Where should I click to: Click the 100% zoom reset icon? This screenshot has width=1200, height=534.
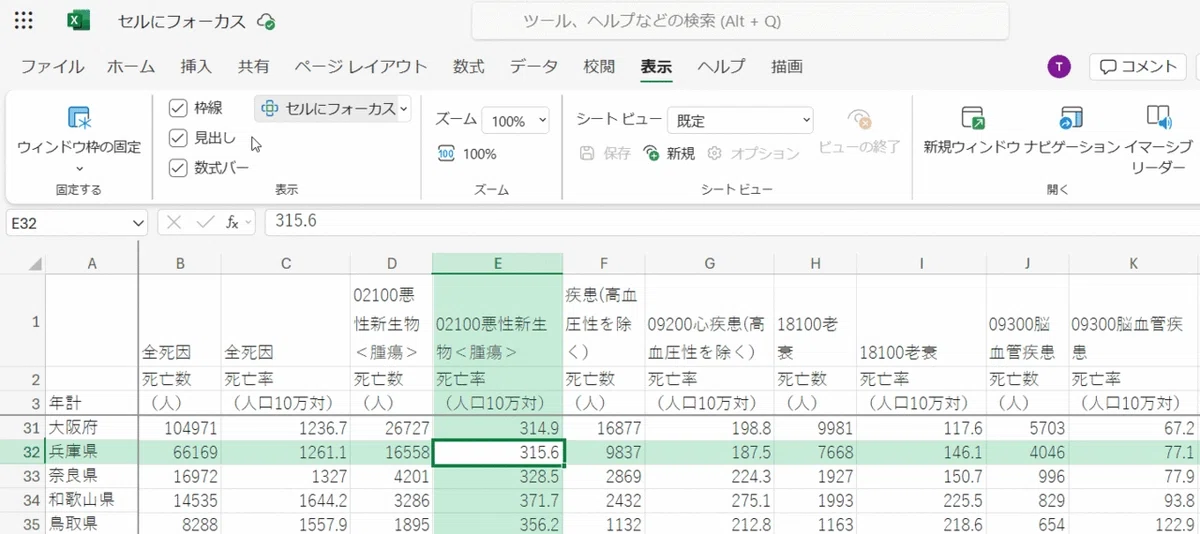446,154
